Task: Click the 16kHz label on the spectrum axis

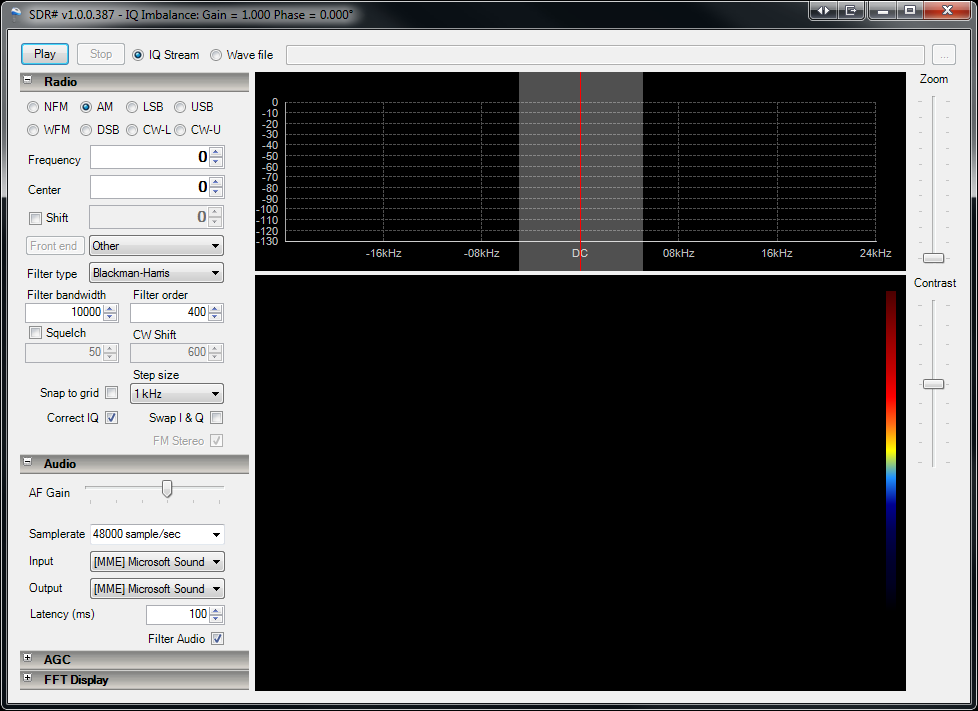Action: pyautogui.click(x=777, y=253)
